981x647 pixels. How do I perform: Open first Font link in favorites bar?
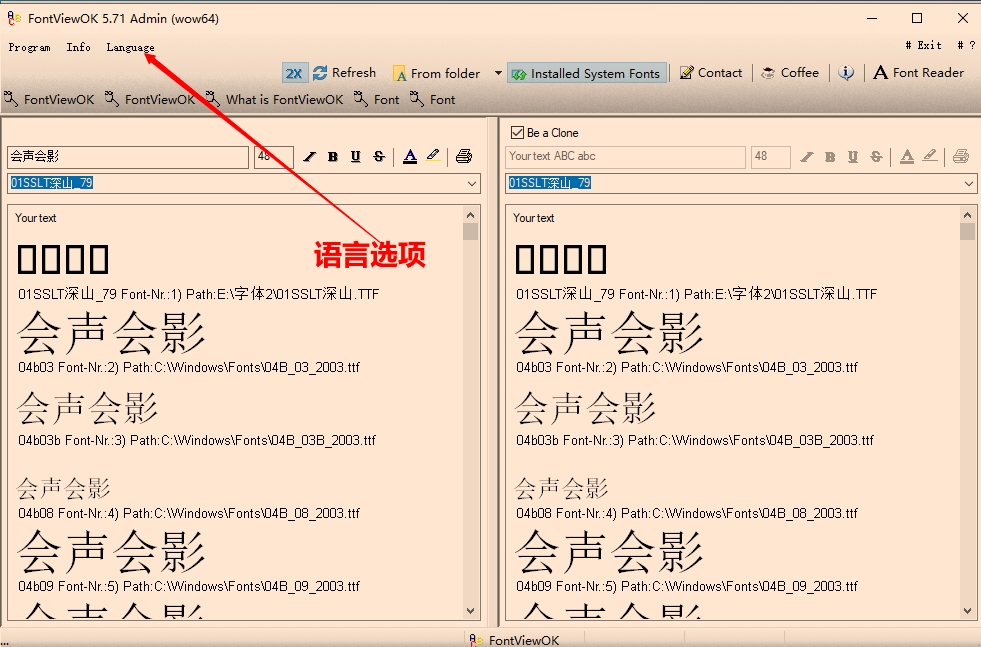tap(377, 99)
